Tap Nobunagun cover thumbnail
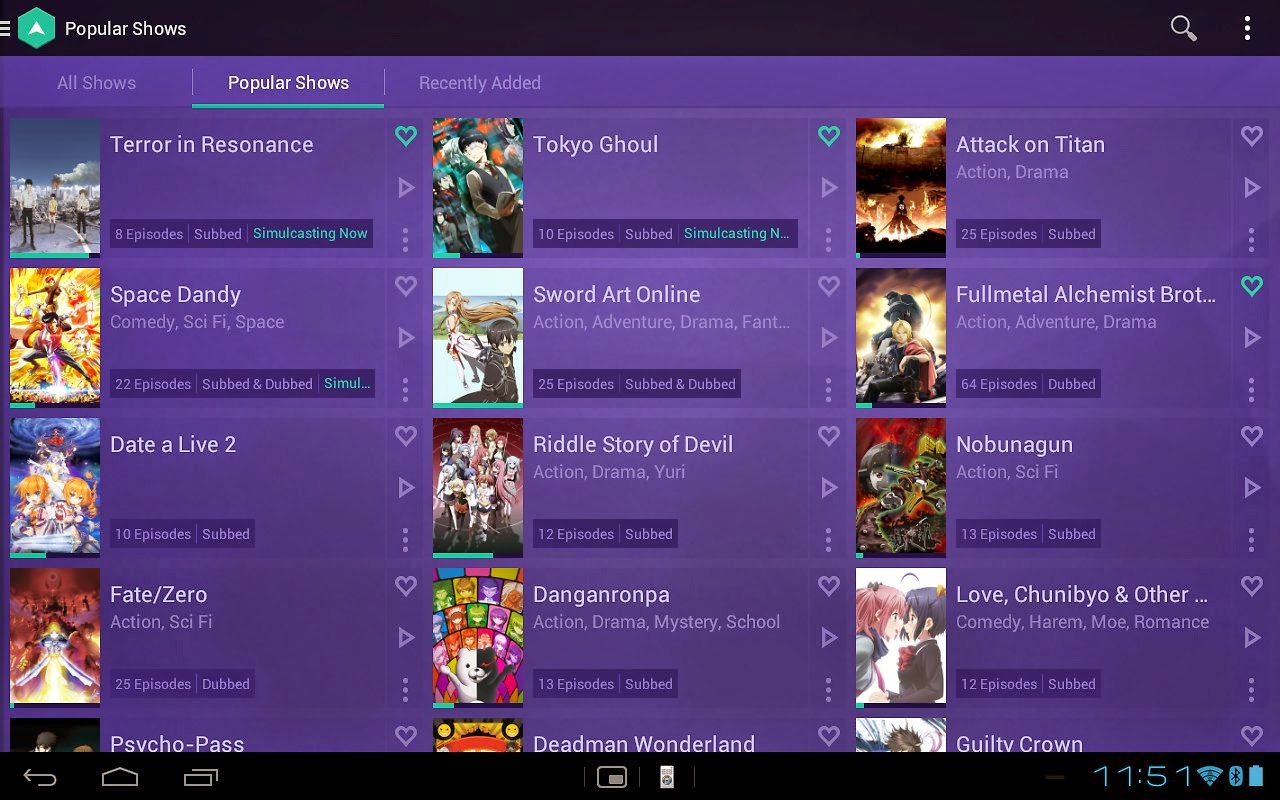 pyautogui.click(x=901, y=488)
